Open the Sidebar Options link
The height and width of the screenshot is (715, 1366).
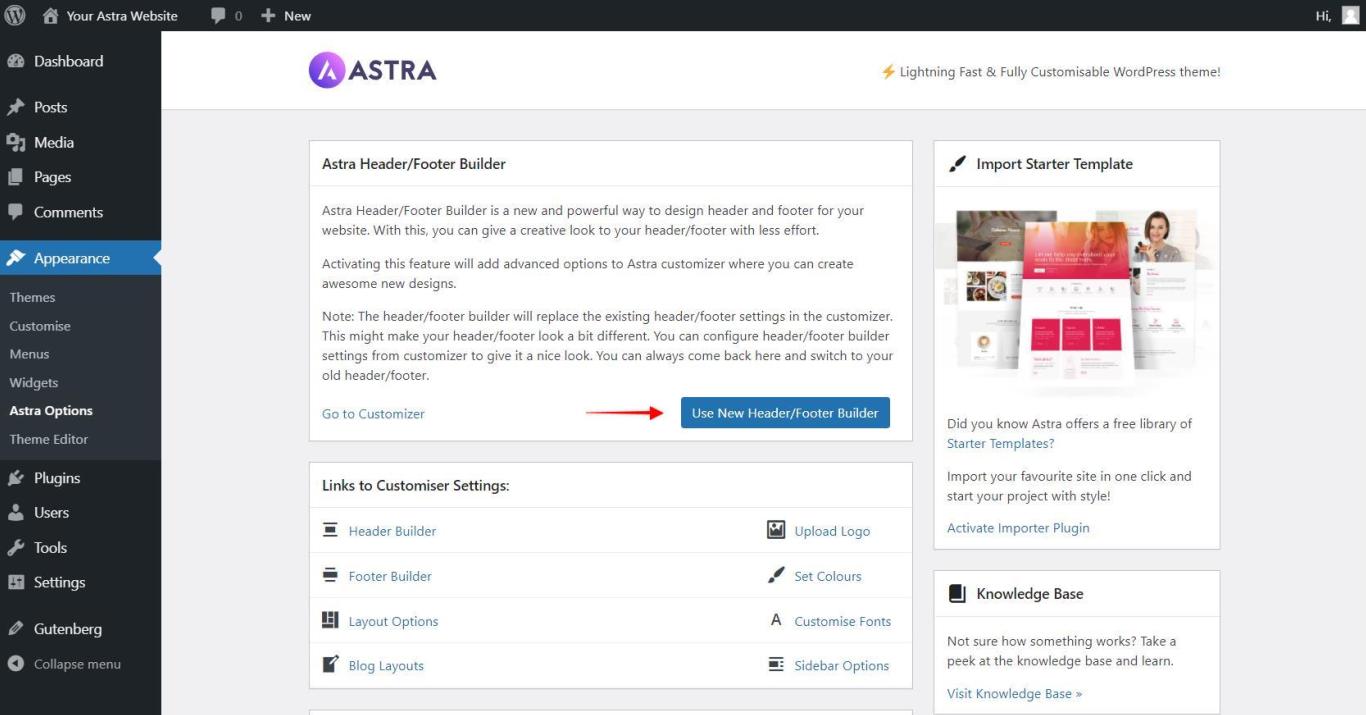pos(842,666)
